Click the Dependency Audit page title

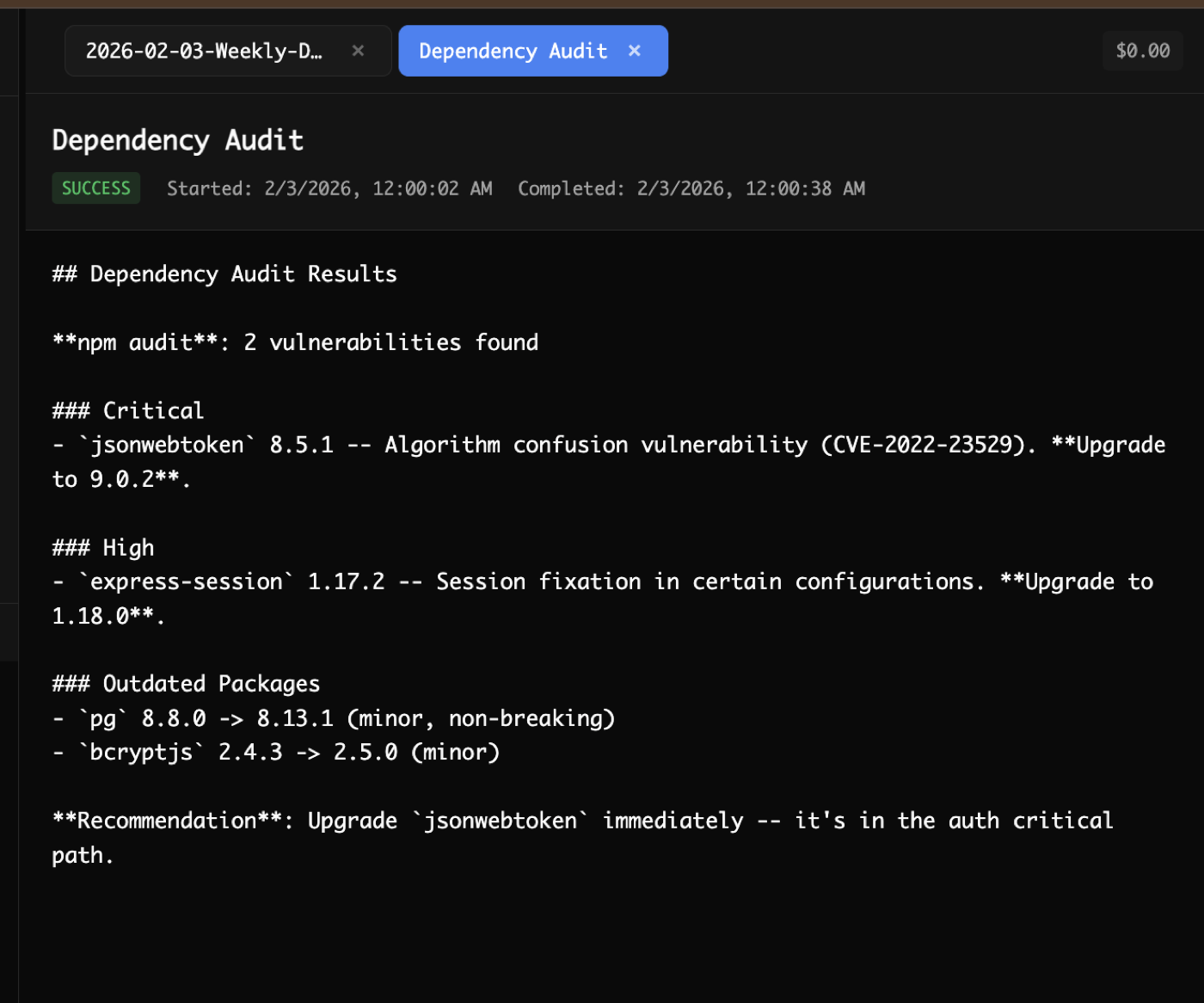tap(177, 139)
